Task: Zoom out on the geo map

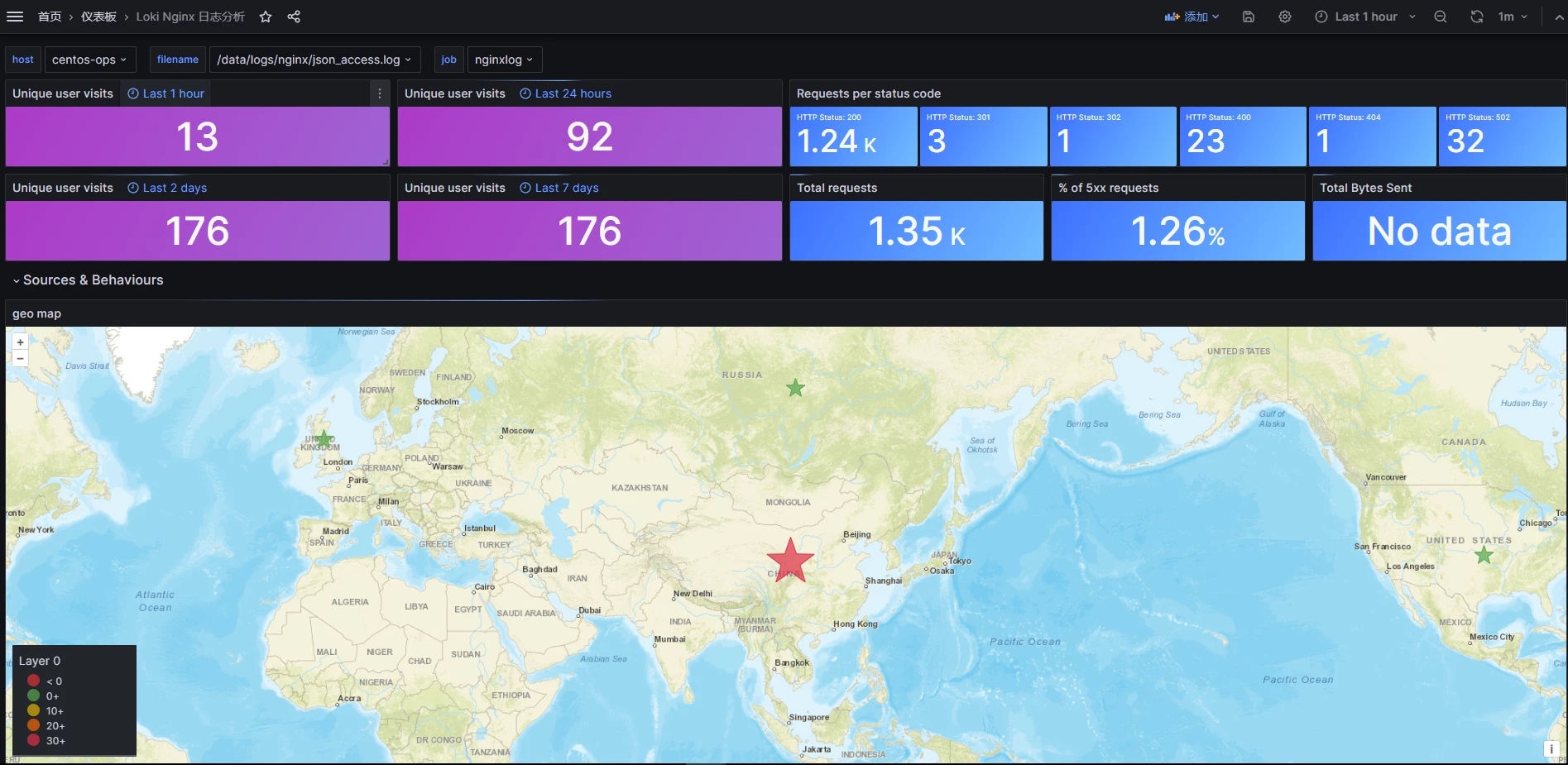Action: point(20,358)
